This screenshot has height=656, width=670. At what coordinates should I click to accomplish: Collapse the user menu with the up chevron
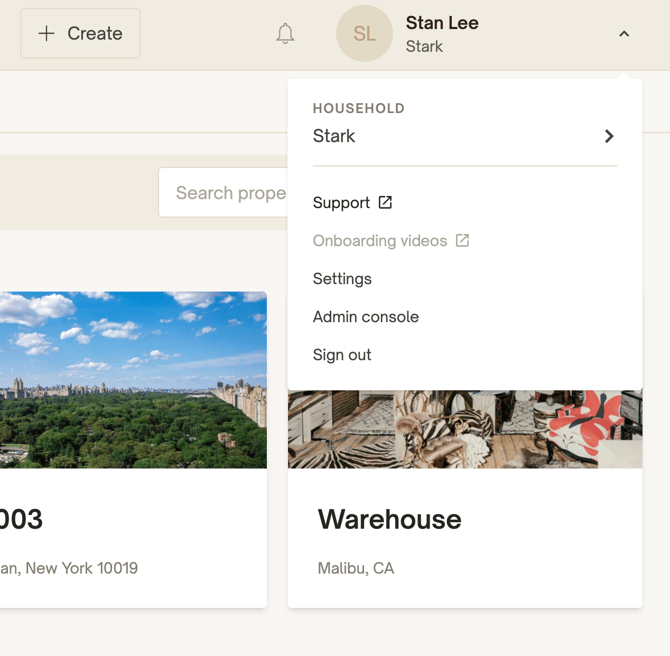pos(624,34)
